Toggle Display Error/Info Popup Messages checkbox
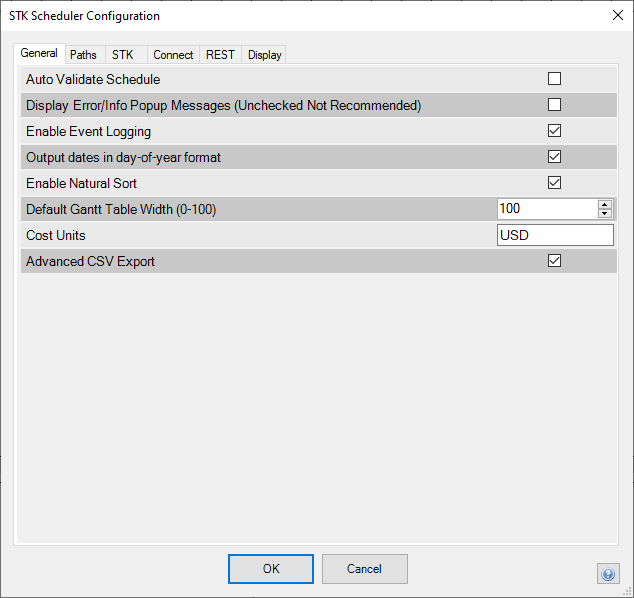Viewport: 634px width, 598px height. click(554, 105)
